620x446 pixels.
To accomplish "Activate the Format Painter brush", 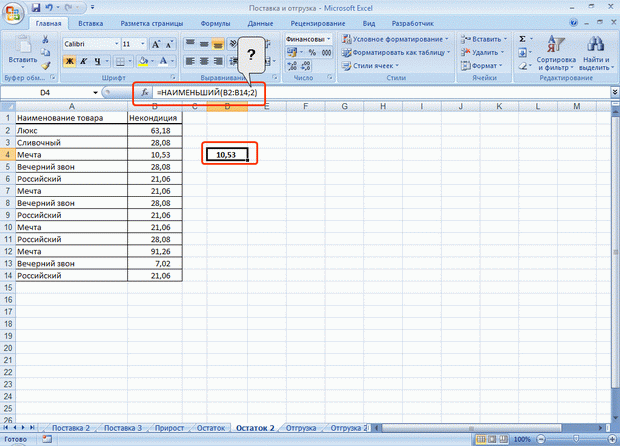I will (45, 66).
